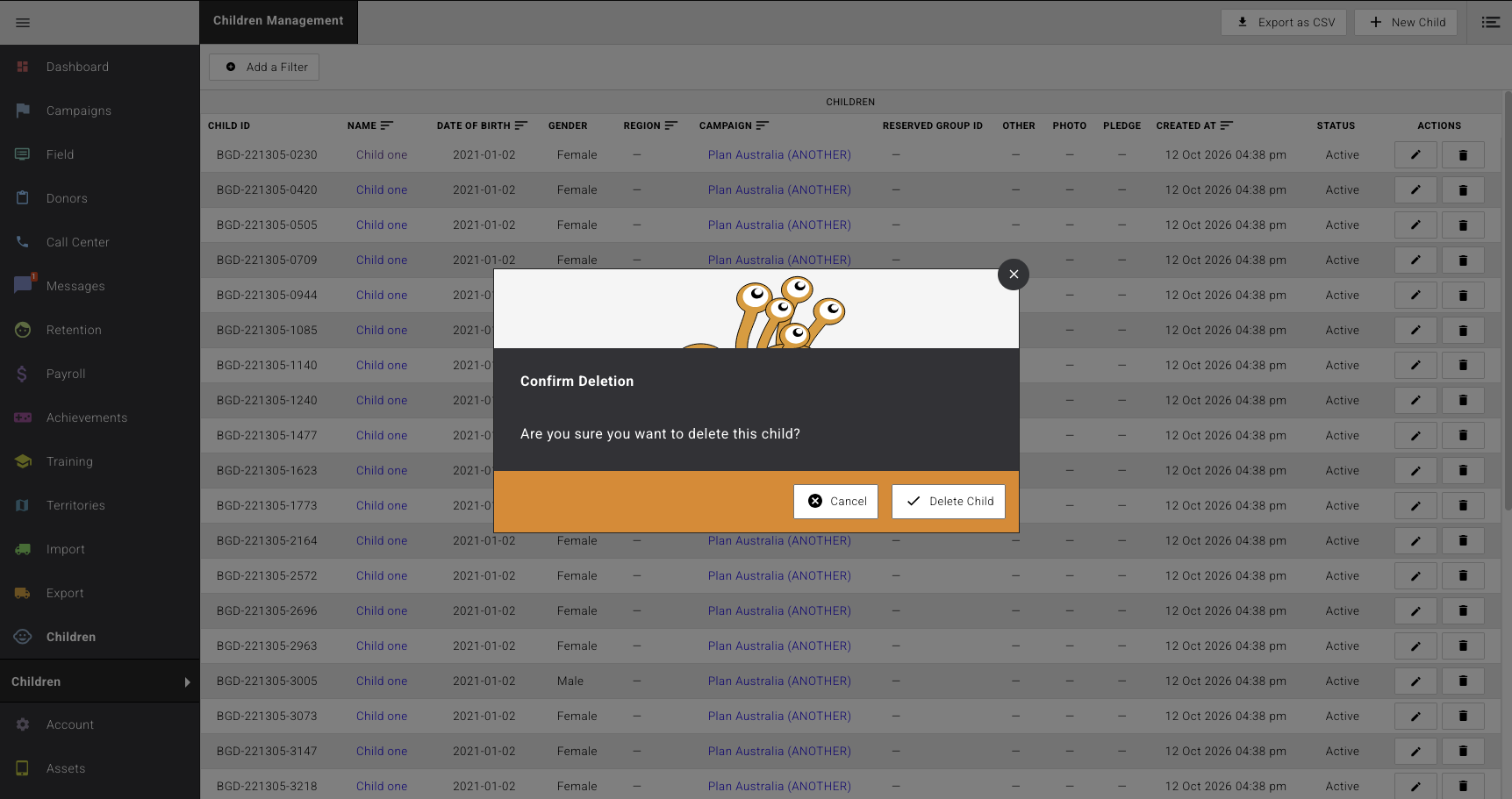Open the Payroll menu item
1512x799 pixels.
(66, 374)
